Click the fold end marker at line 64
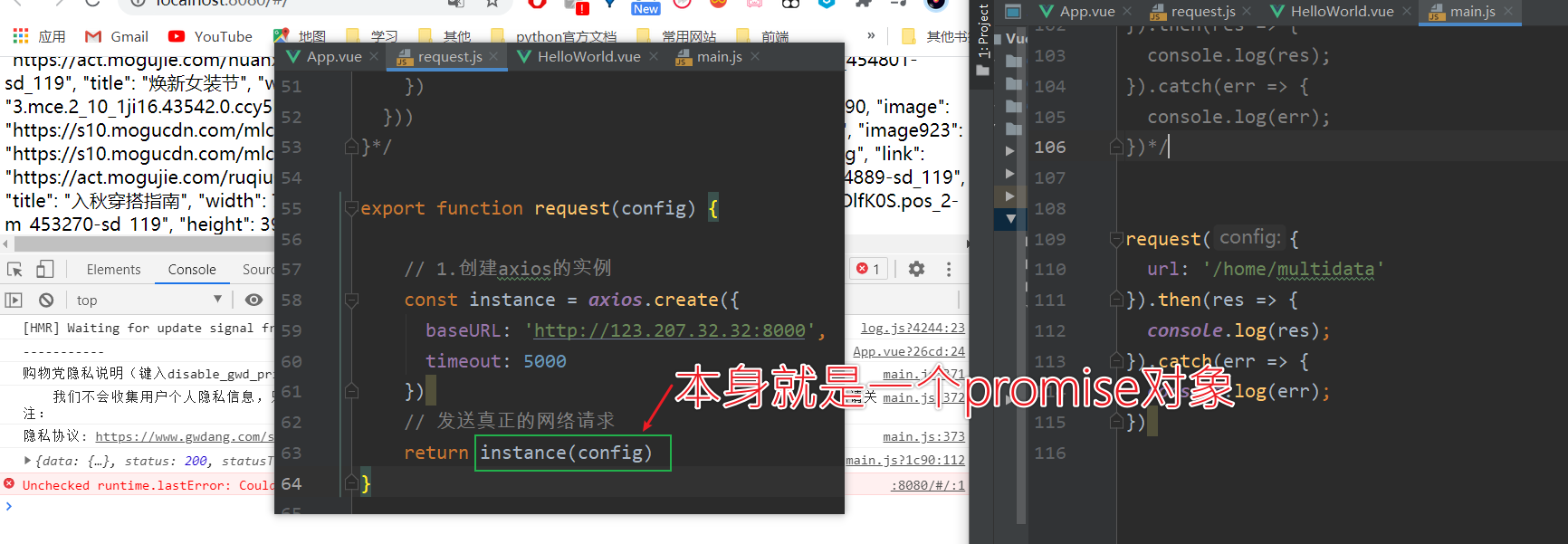The image size is (1568, 544). (351, 483)
